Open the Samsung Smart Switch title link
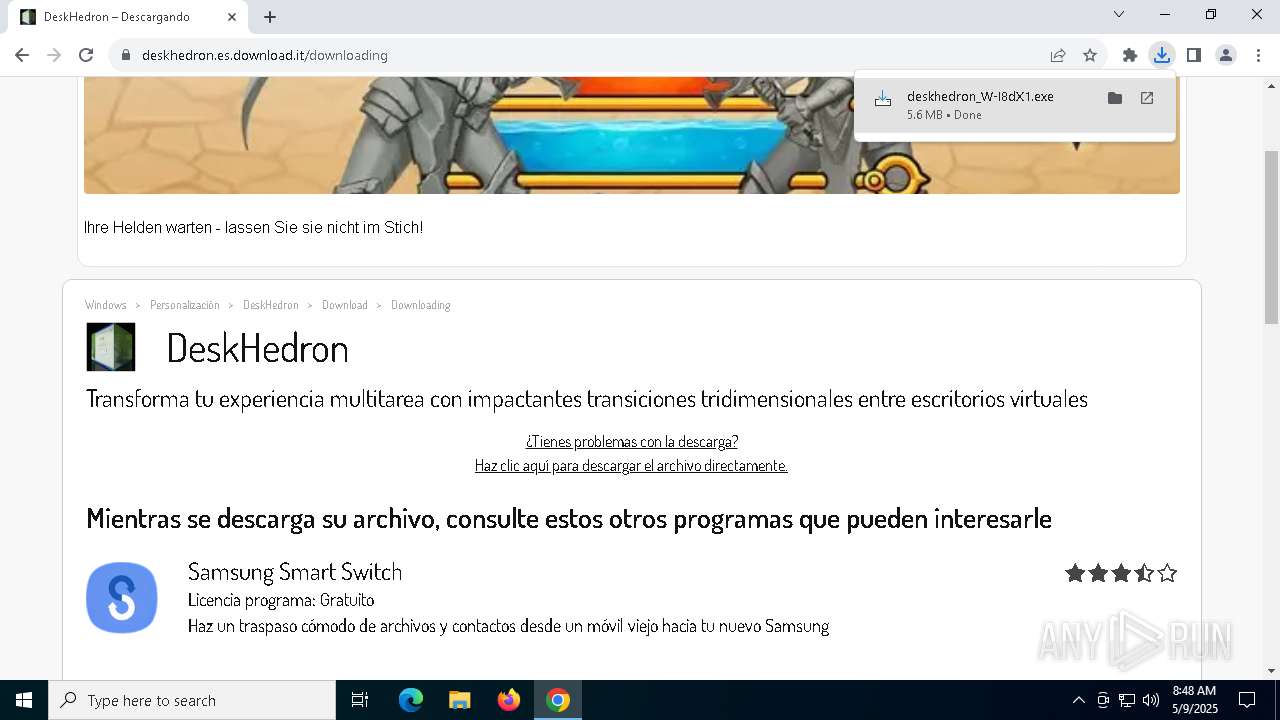1280x720 pixels. [295, 572]
